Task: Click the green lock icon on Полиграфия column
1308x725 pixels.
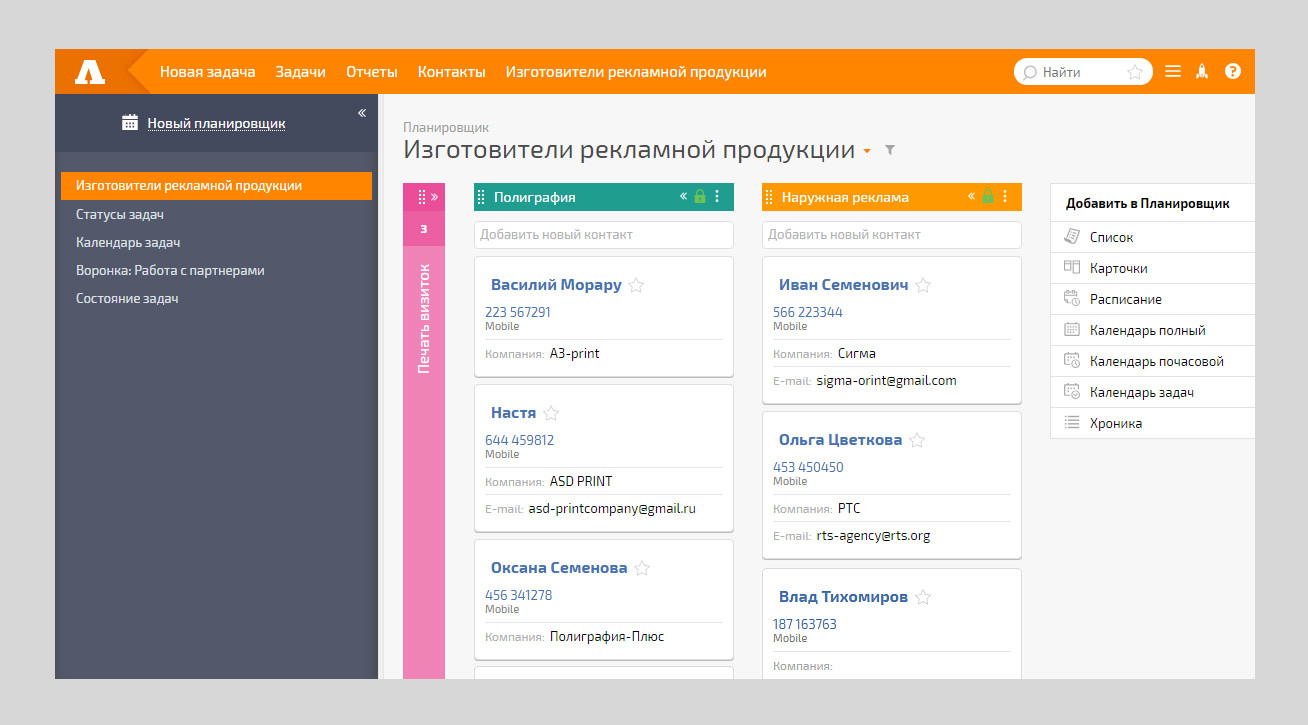Action: [x=700, y=197]
